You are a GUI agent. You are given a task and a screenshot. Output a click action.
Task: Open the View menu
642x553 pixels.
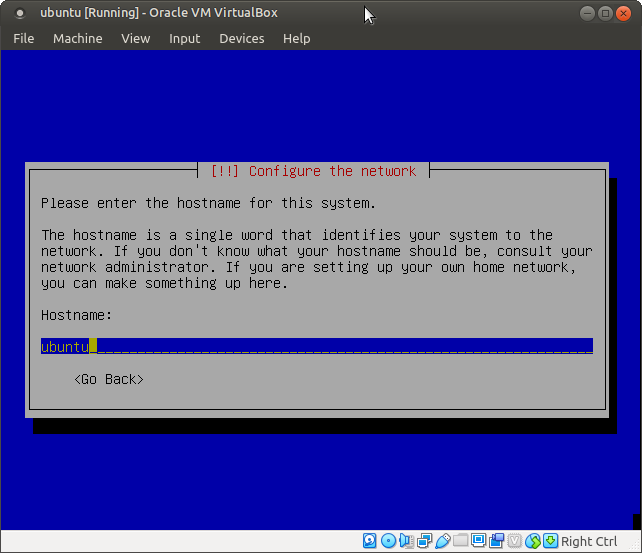click(x=136, y=38)
